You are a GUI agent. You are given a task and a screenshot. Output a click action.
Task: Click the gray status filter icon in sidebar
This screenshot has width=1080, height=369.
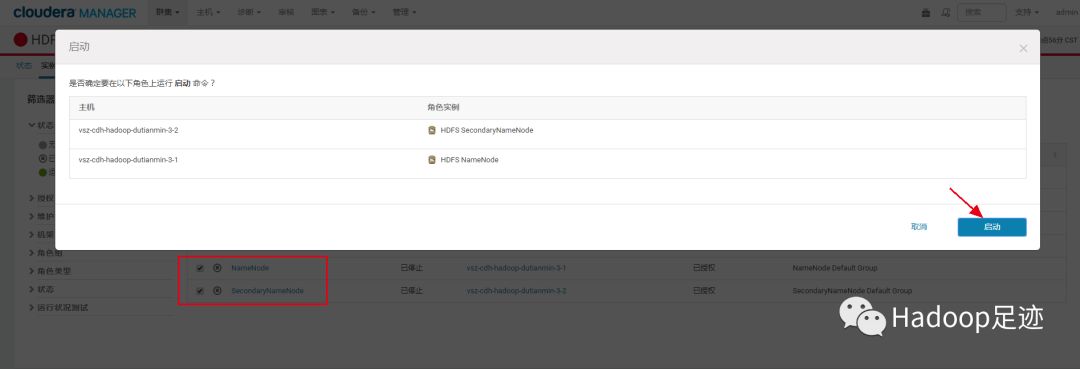click(x=43, y=145)
